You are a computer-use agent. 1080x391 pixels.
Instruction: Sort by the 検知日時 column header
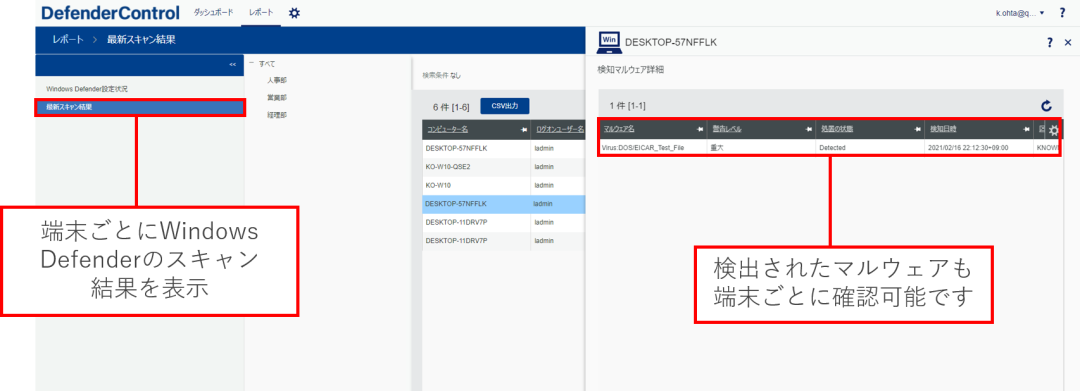(943, 129)
